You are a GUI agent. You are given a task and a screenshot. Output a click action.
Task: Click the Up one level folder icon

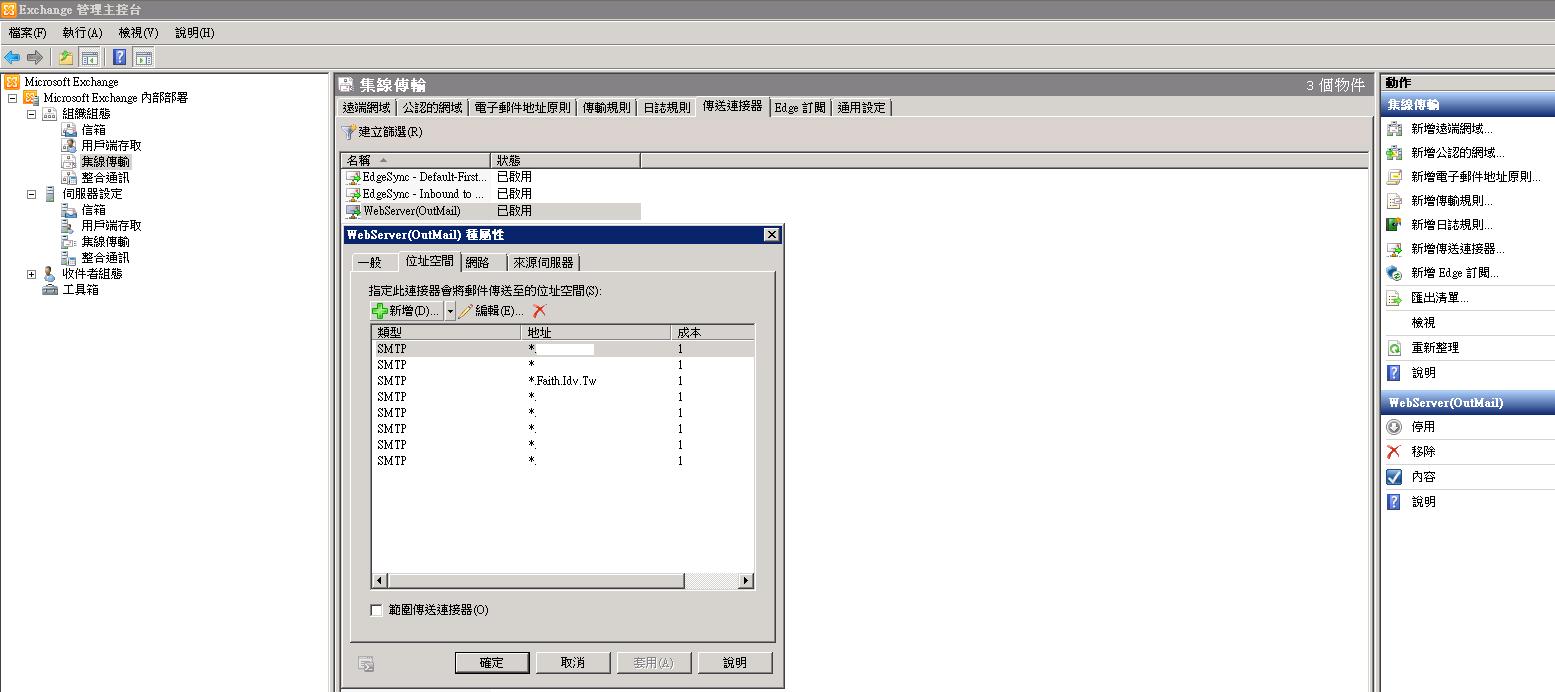(x=66, y=57)
